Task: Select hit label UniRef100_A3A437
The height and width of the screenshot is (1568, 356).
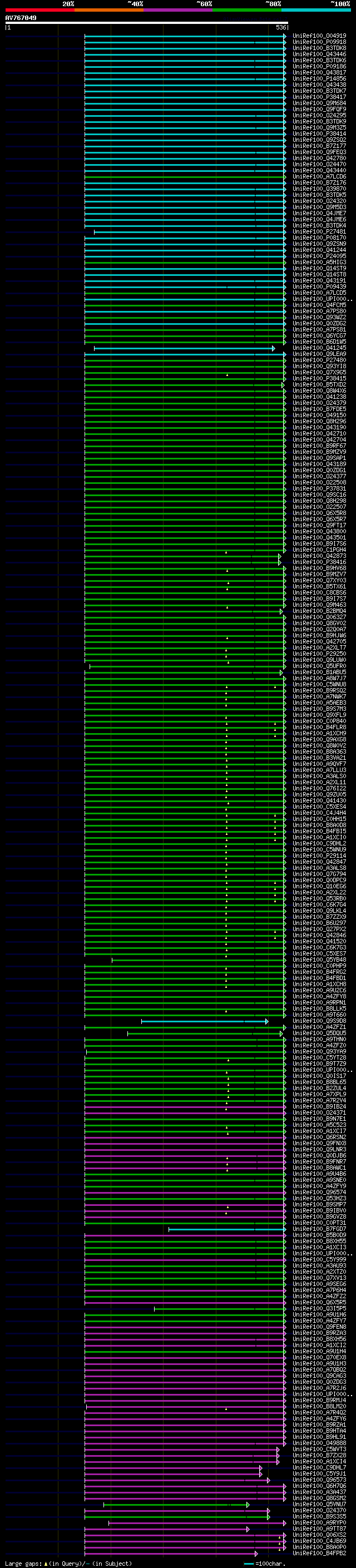Action: 319,1492
